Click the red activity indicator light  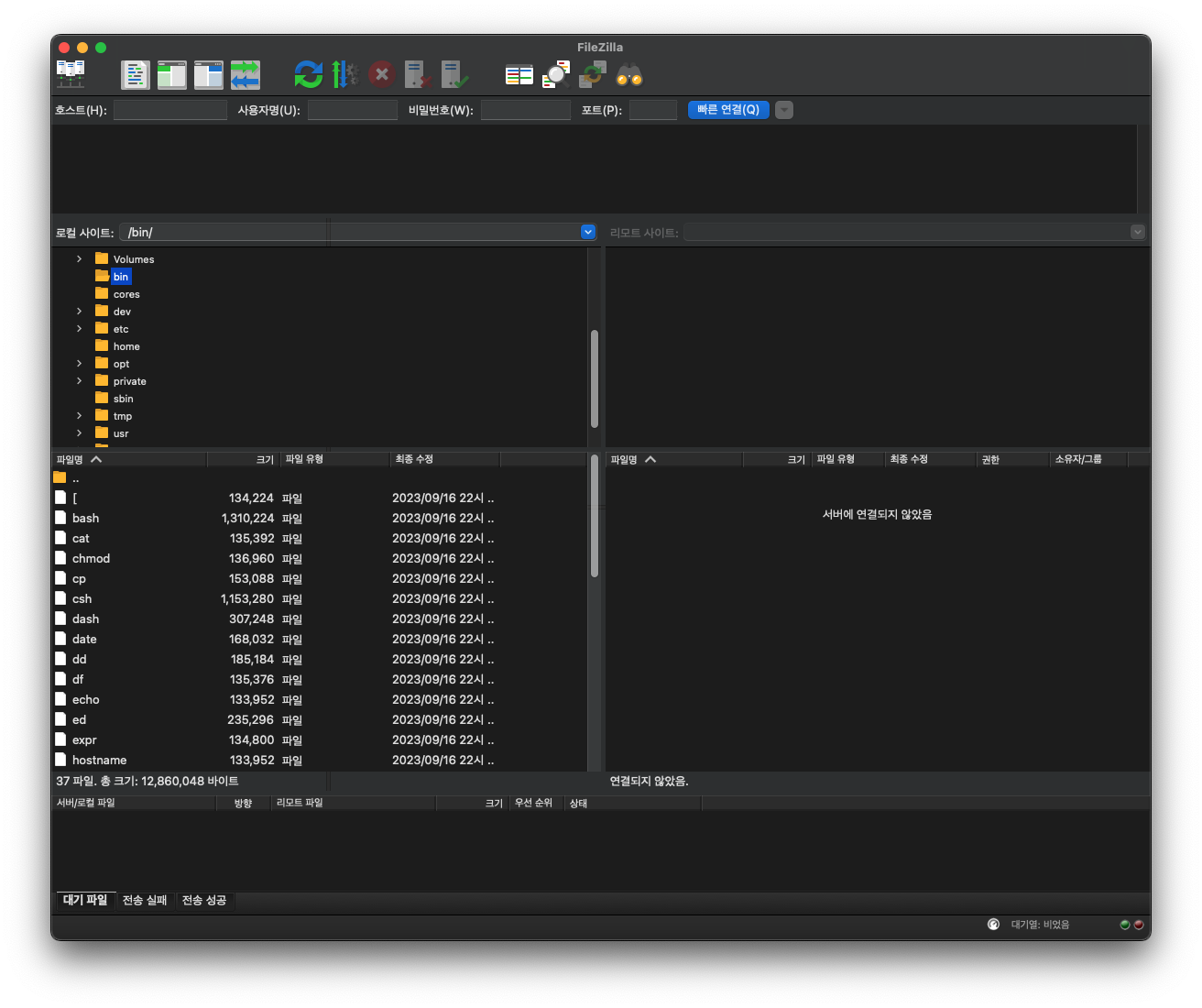[x=1139, y=925]
